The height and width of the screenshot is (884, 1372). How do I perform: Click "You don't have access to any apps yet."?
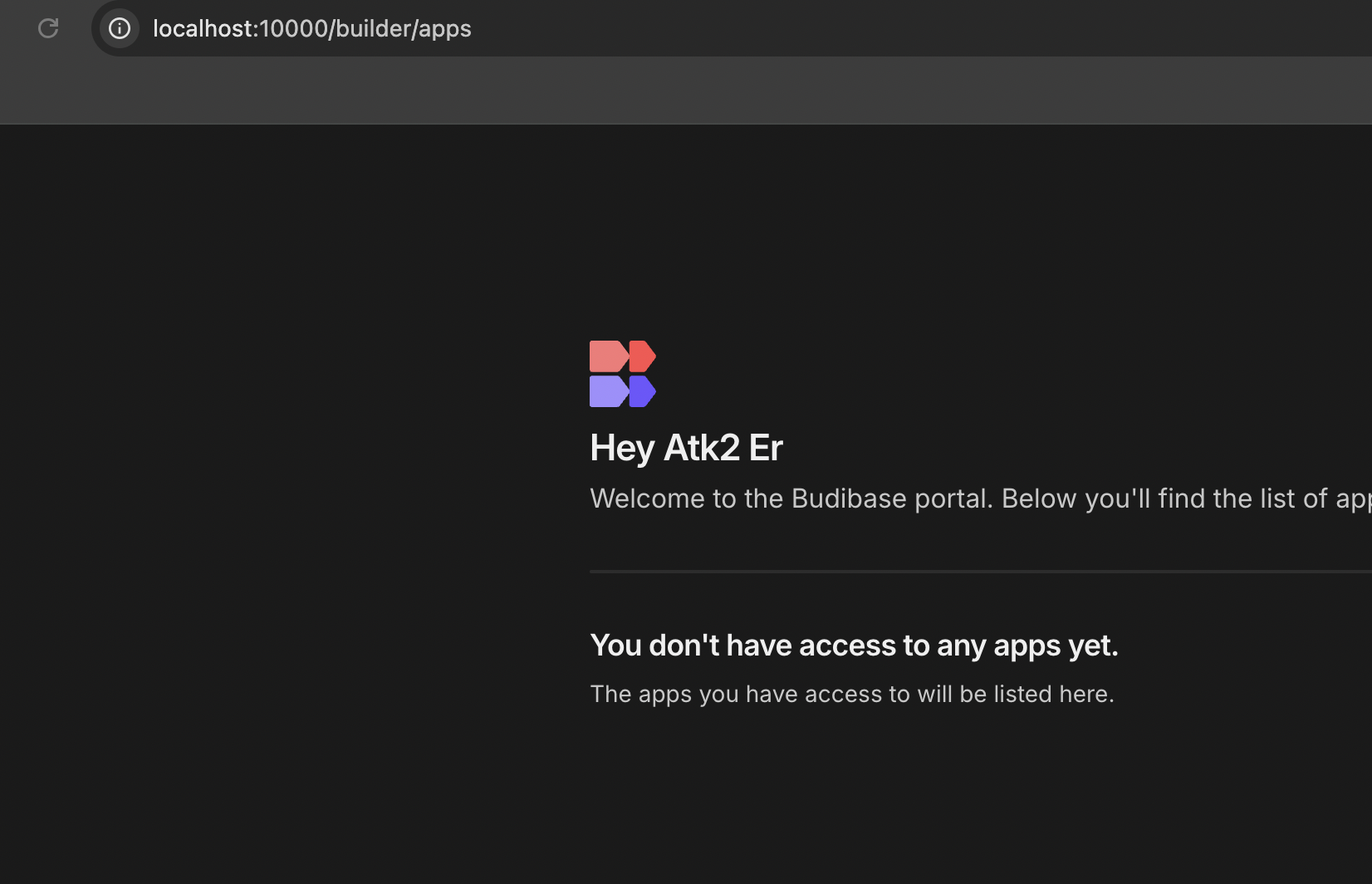(x=855, y=646)
